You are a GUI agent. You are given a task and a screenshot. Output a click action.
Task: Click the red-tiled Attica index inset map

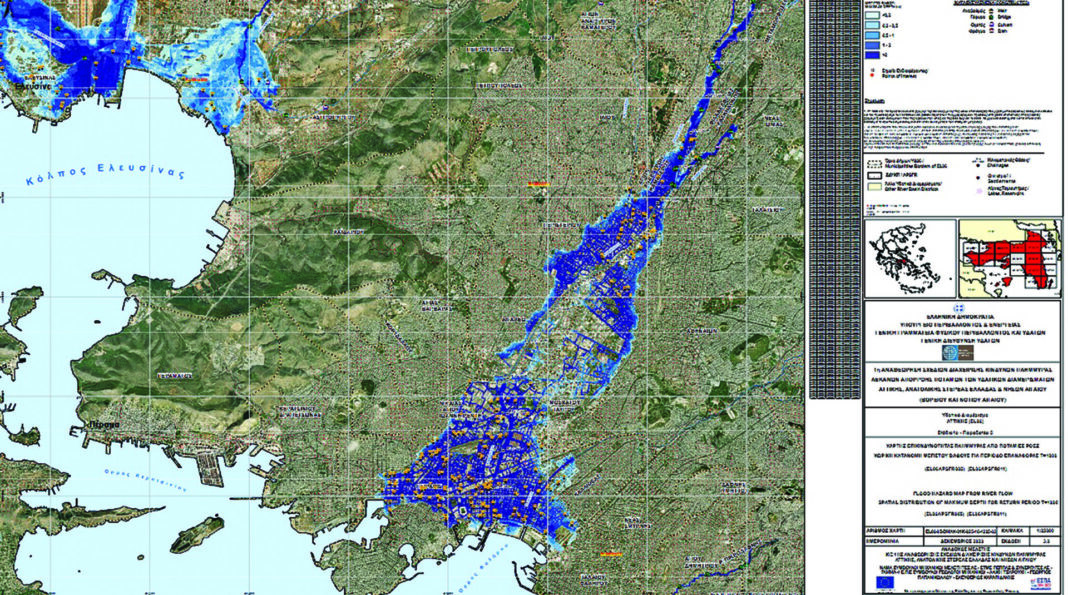coord(1010,255)
